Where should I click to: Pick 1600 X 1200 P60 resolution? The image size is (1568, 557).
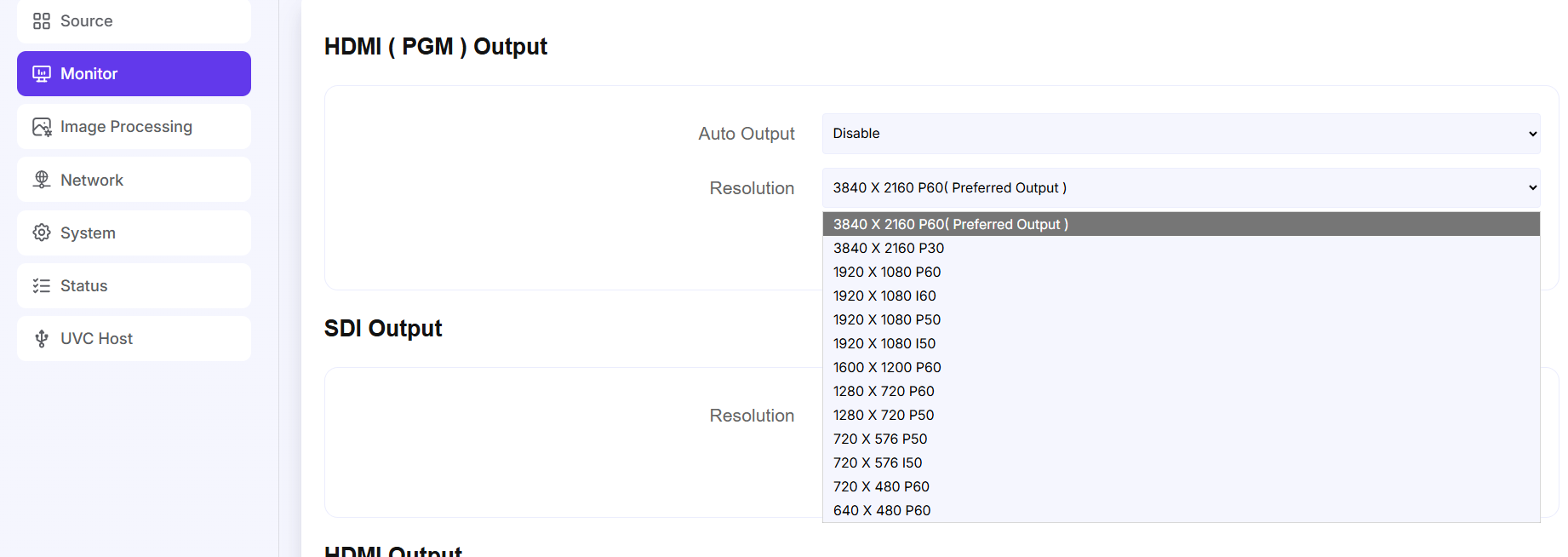(x=1181, y=367)
